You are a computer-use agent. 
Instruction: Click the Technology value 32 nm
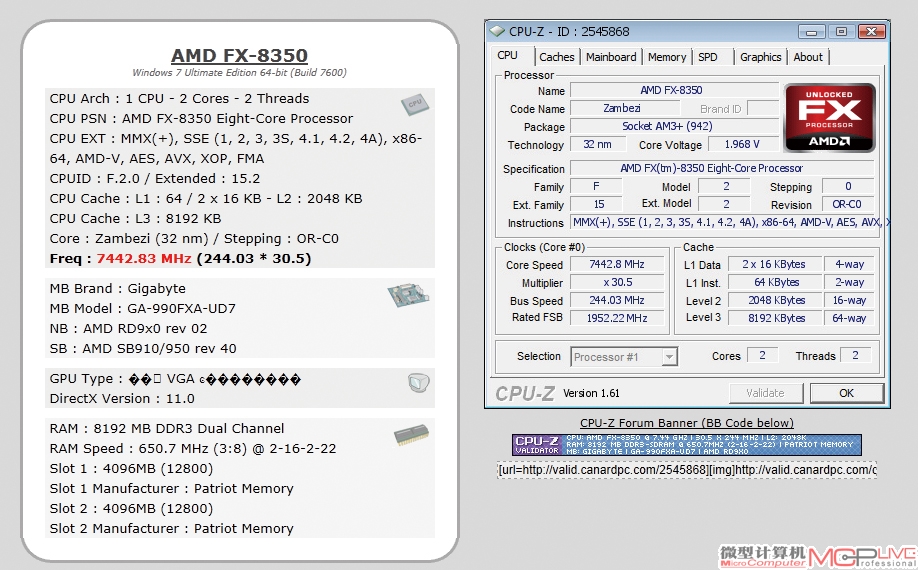(x=598, y=145)
